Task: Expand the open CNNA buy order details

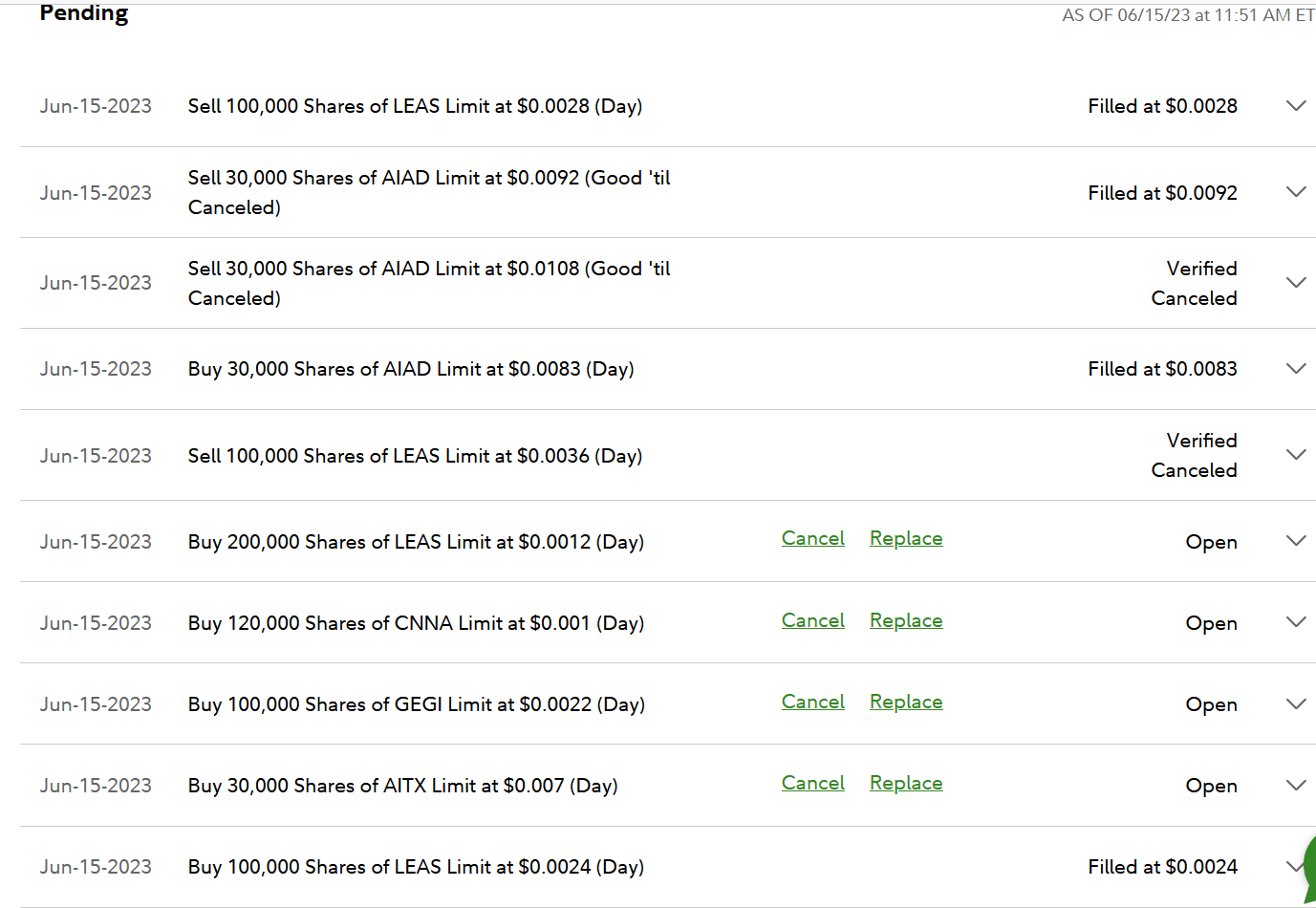Action: 1296,622
